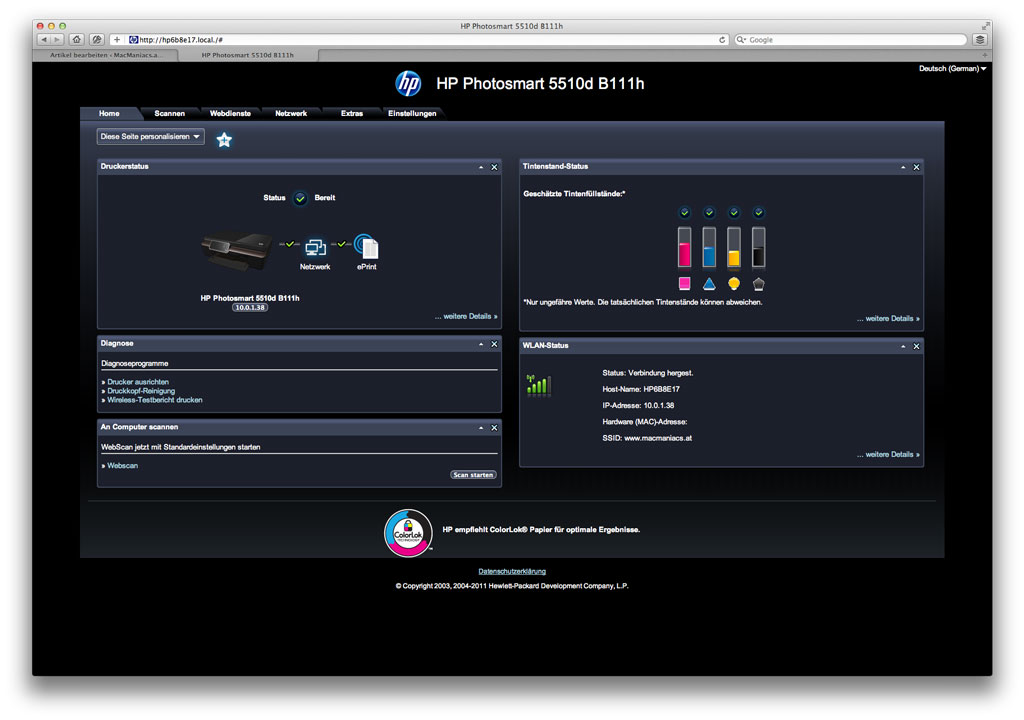Click the Google search field
The height and width of the screenshot is (720, 1024).
[850, 40]
